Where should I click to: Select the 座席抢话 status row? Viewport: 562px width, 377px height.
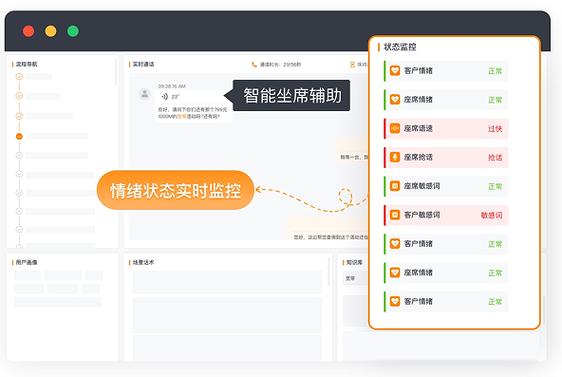446,157
